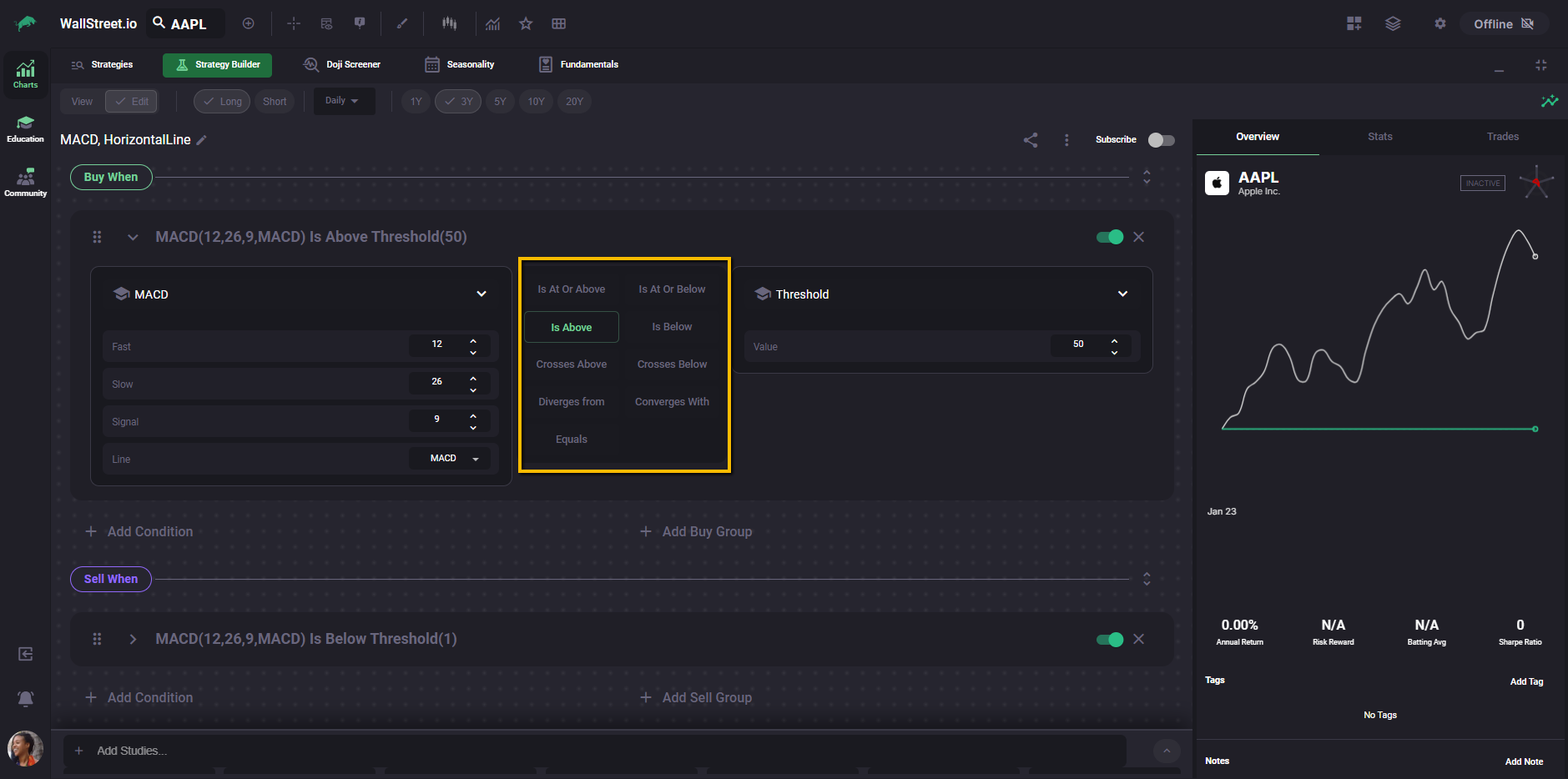Disable the MACD Is Above Threshold condition
Viewport: 1568px width, 779px height.
pos(1109,237)
